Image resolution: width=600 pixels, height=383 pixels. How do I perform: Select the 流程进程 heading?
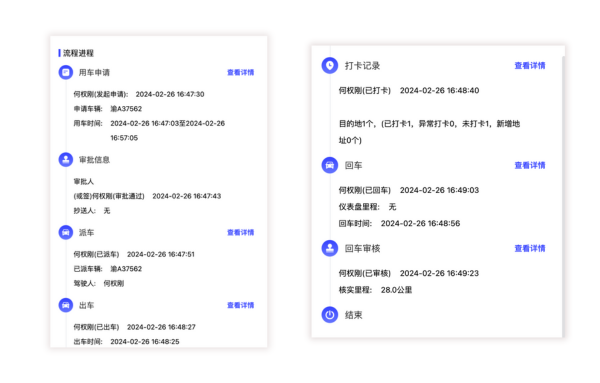point(78,53)
